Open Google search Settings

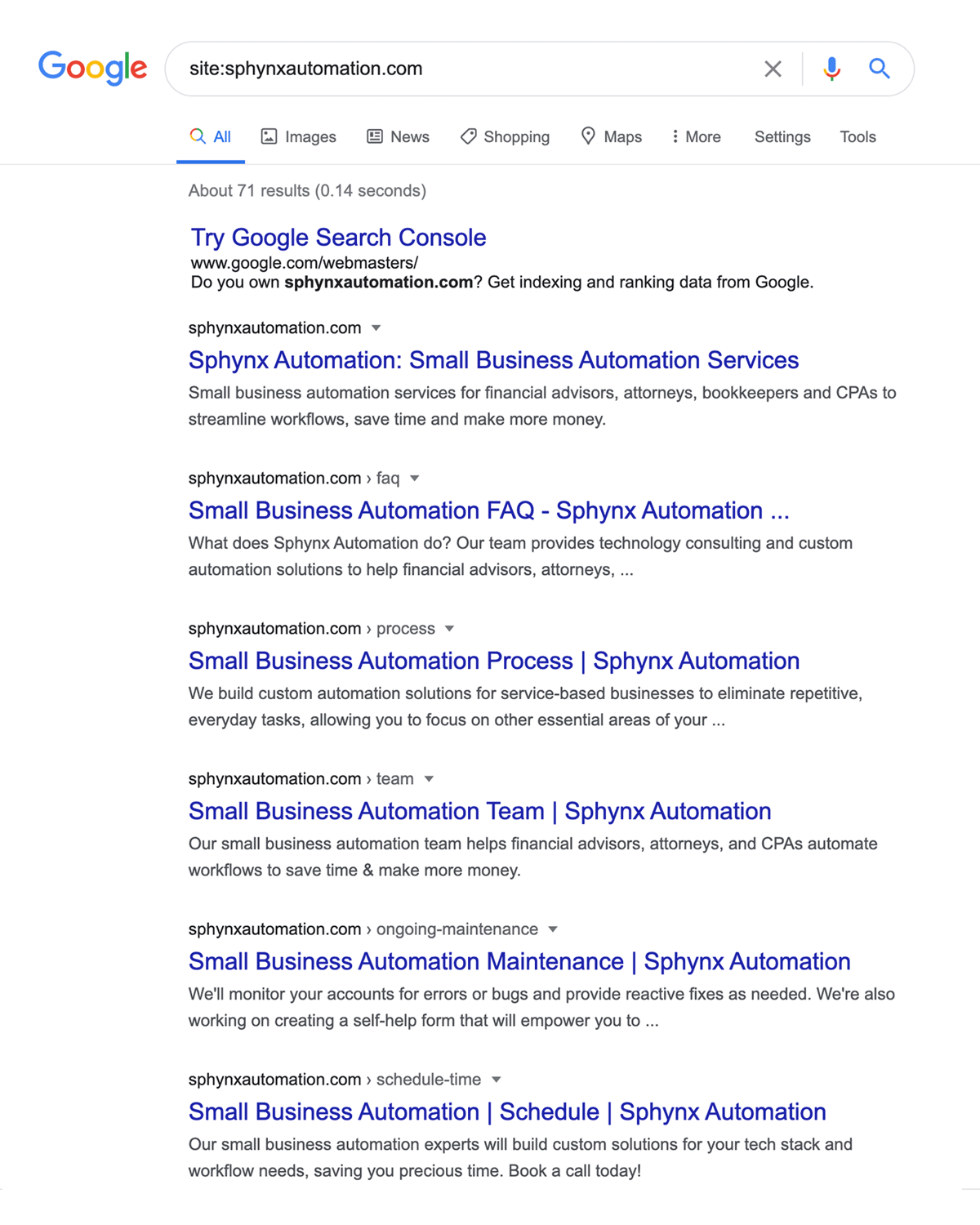point(781,136)
